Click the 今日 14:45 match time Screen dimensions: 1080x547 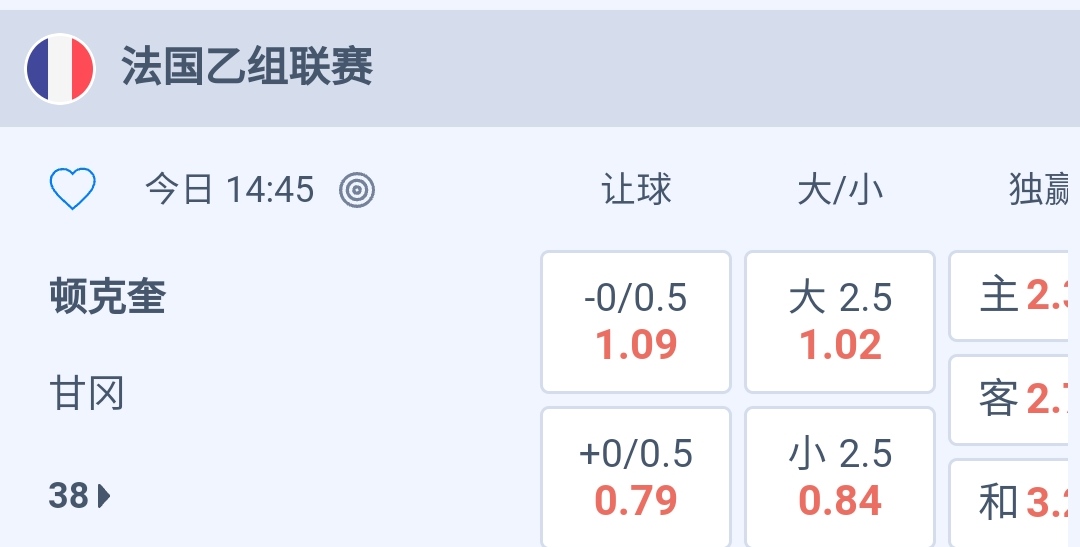229,189
